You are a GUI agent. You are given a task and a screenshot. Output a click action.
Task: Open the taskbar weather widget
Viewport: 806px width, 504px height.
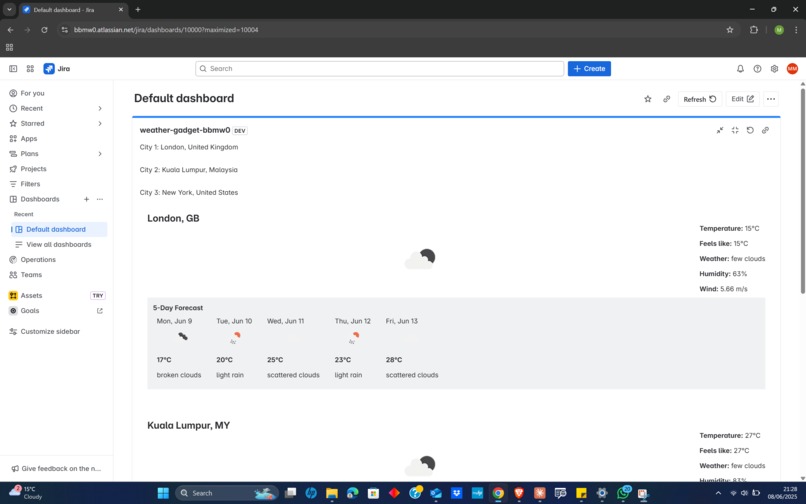pos(26,493)
